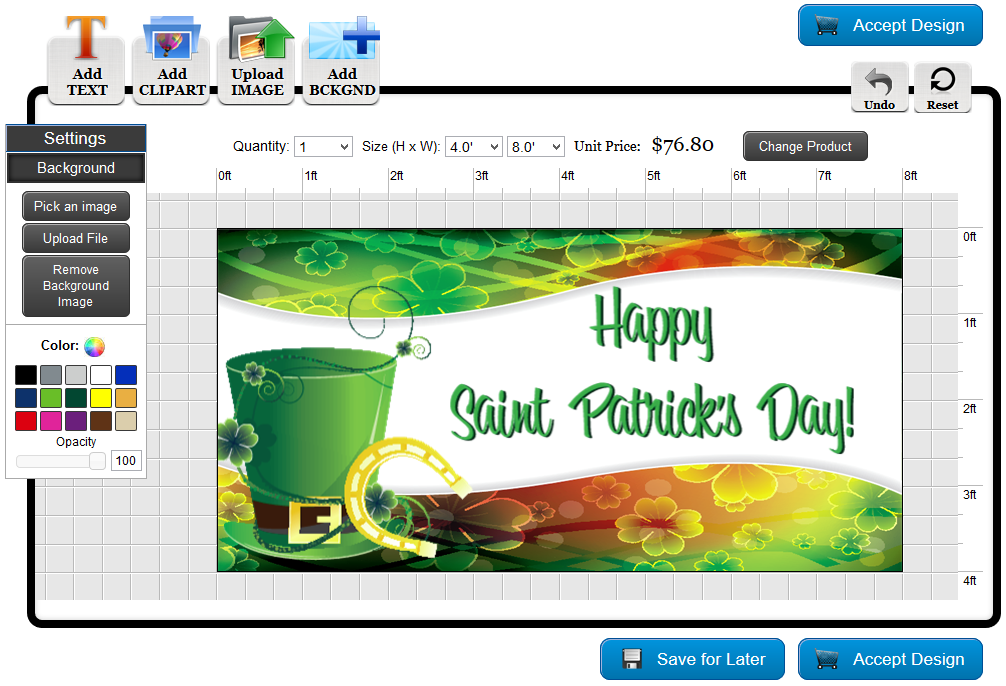1006x686 pixels.
Task: Click the Opacity slider handle
Action: pos(98,461)
